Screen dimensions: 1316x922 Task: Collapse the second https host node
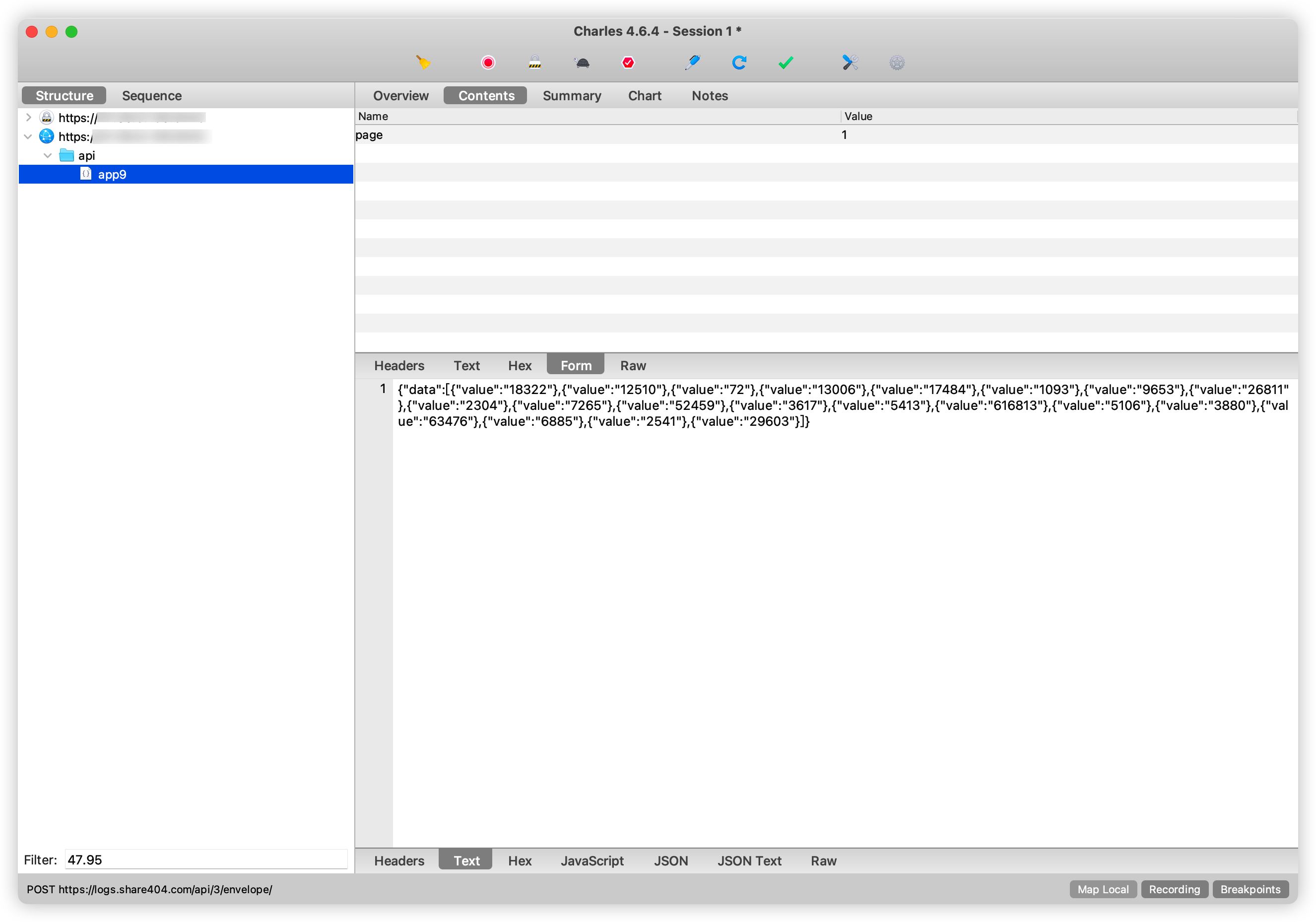tap(28, 136)
